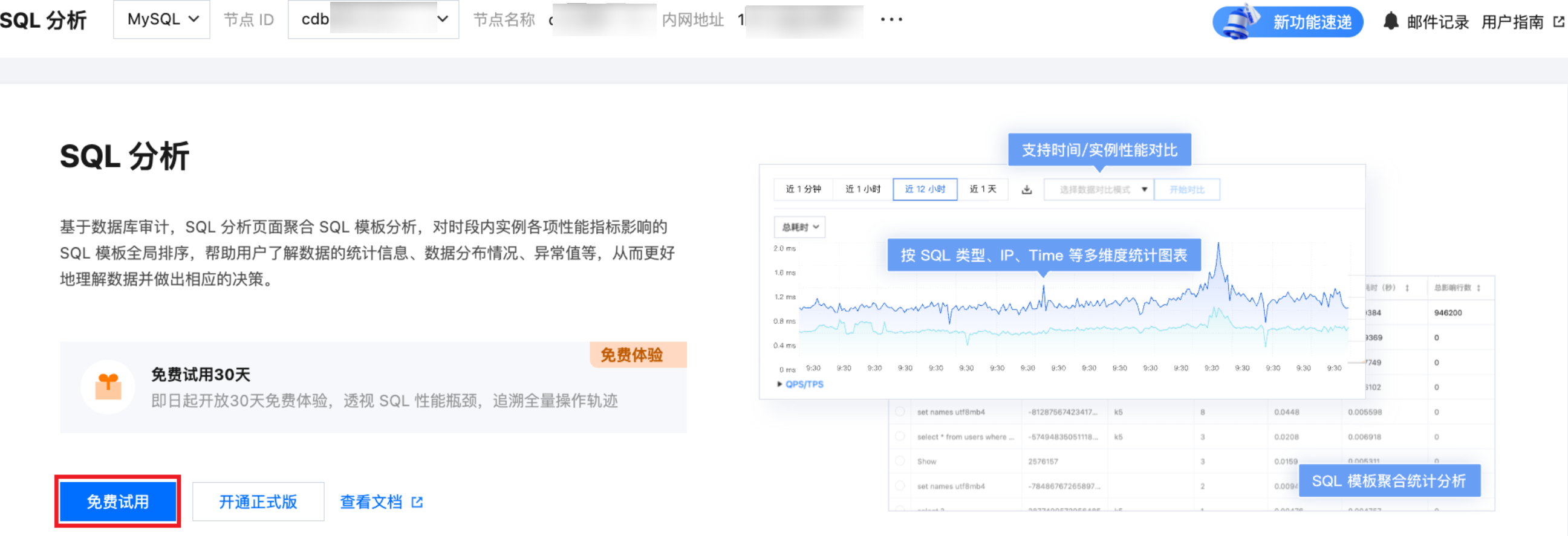Click the 新功能速递 megaphone icon
The height and width of the screenshot is (536, 1568).
click(x=1240, y=21)
